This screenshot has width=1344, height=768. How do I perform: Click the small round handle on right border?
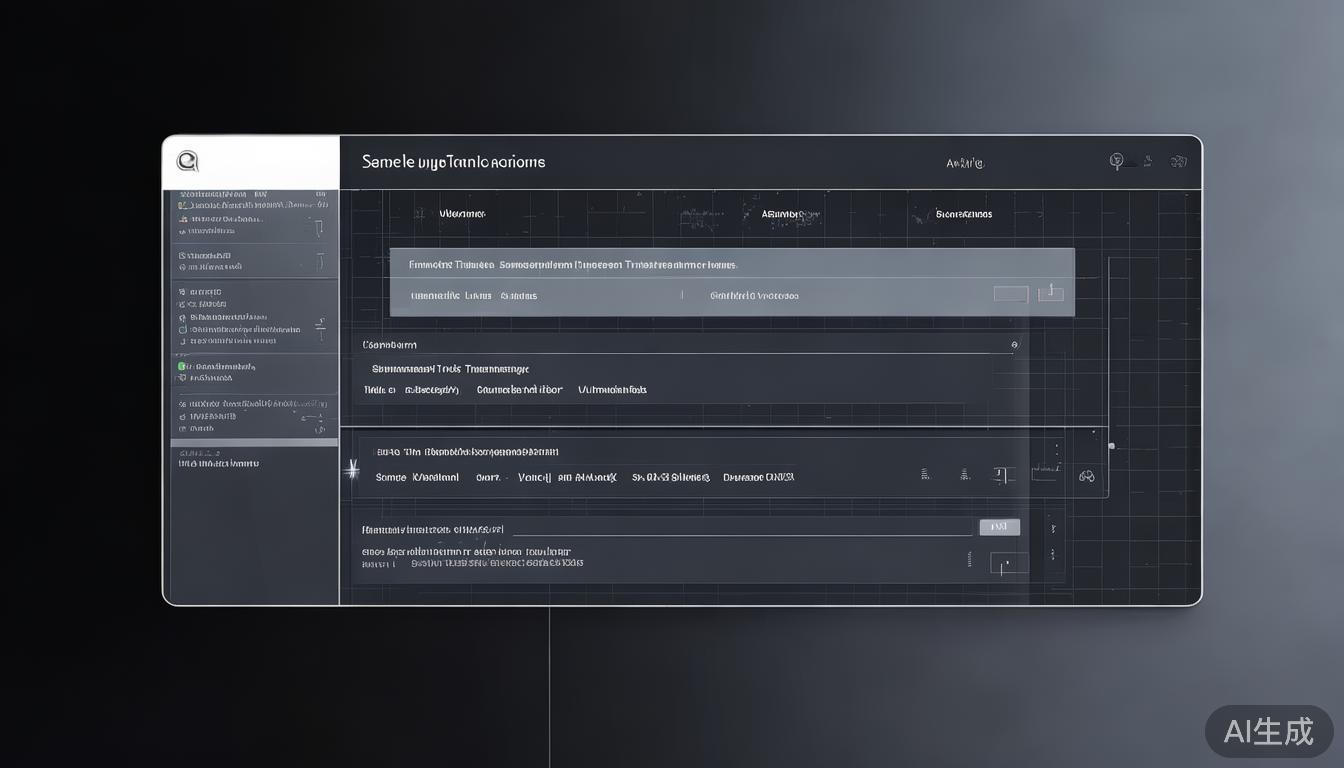1111,446
